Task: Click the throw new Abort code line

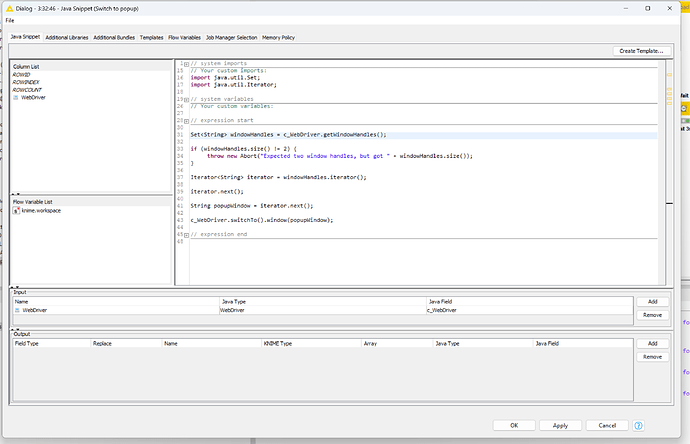Action: 340,156
